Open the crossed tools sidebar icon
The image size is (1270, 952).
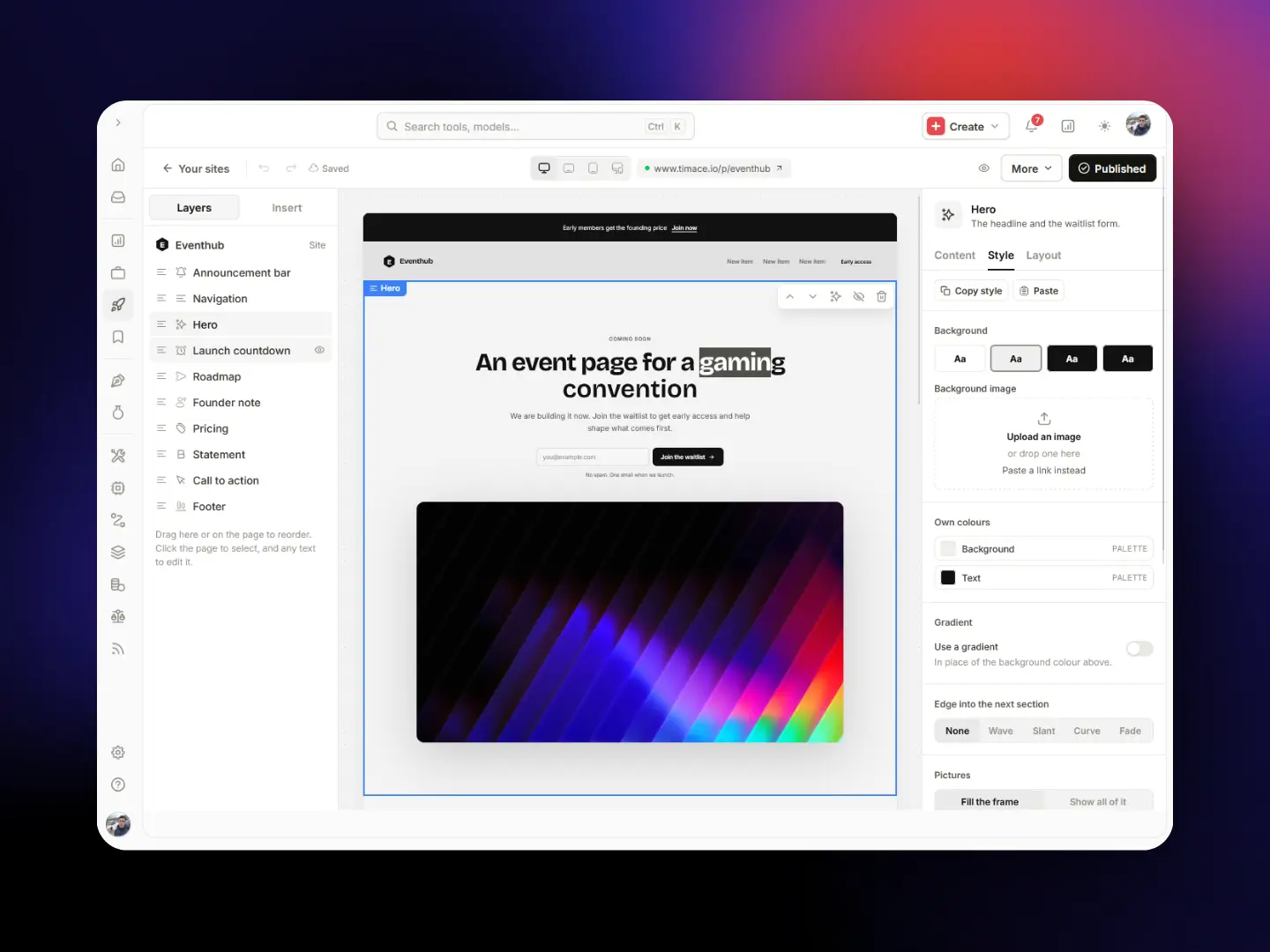coord(118,456)
